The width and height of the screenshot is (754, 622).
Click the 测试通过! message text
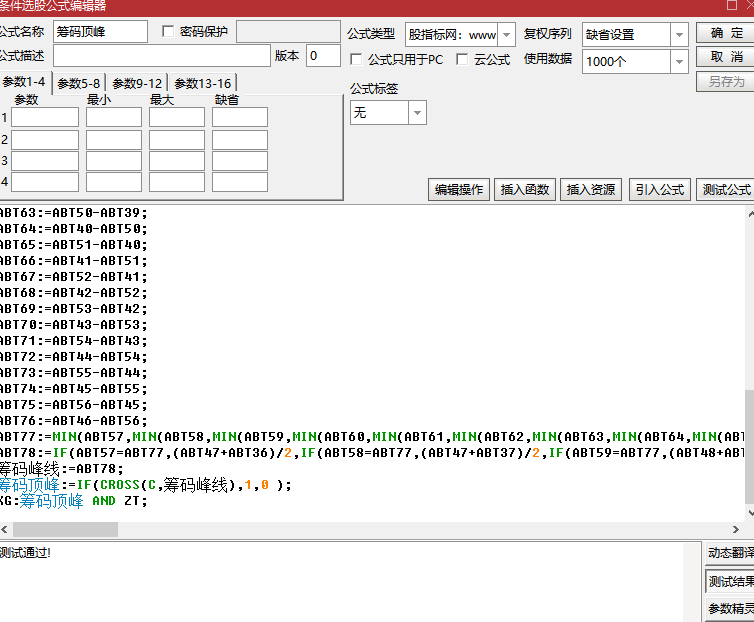pos(25,553)
